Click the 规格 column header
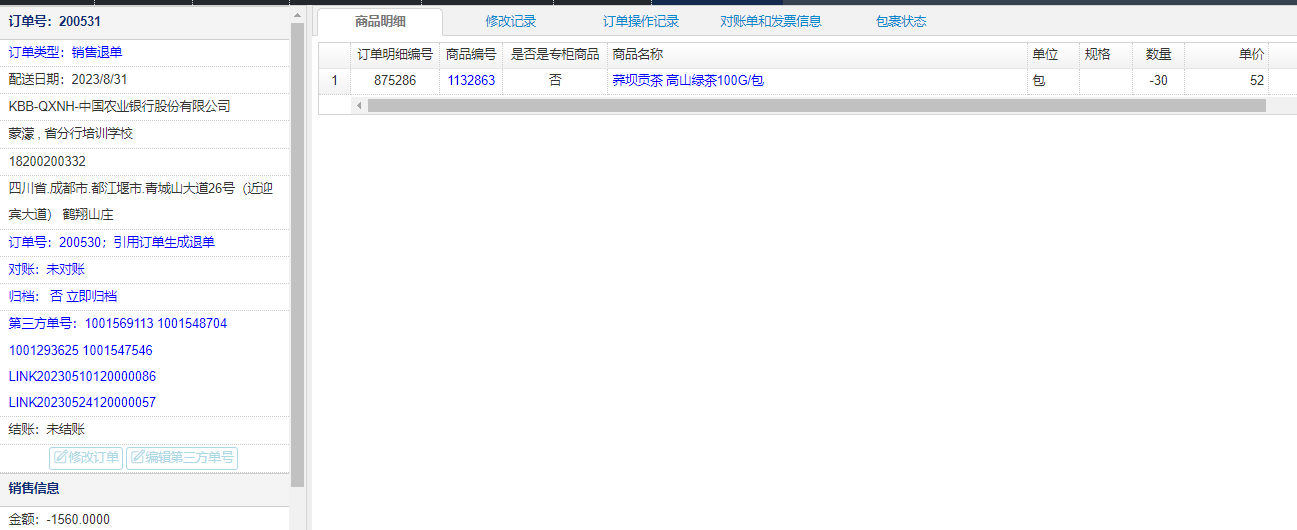The image size is (1297, 530). click(1106, 55)
